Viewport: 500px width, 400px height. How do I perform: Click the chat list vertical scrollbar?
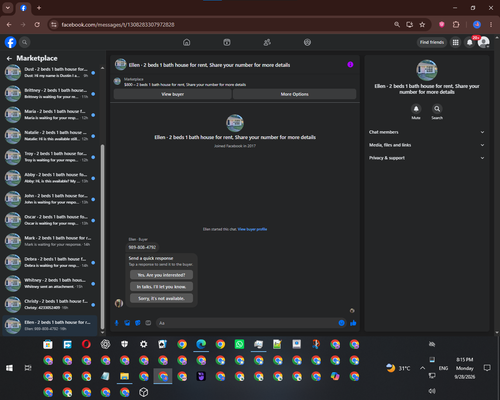(x=102, y=237)
